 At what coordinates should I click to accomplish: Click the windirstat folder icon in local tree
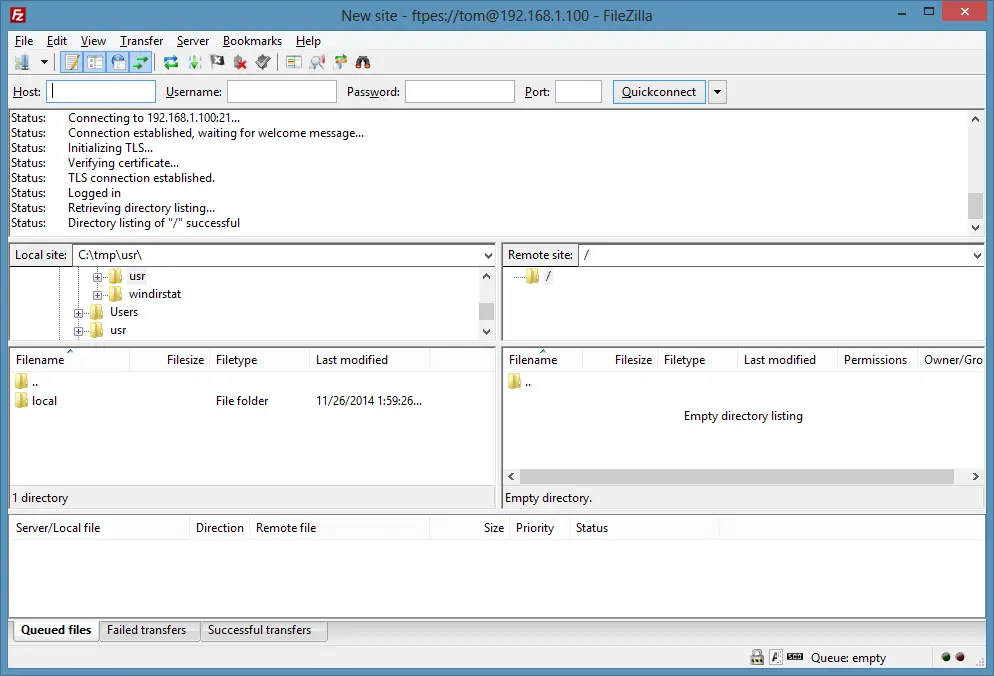point(115,294)
